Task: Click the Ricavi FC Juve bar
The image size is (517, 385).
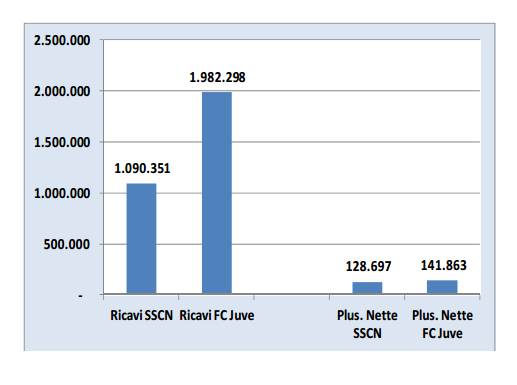Action: (217, 193)
